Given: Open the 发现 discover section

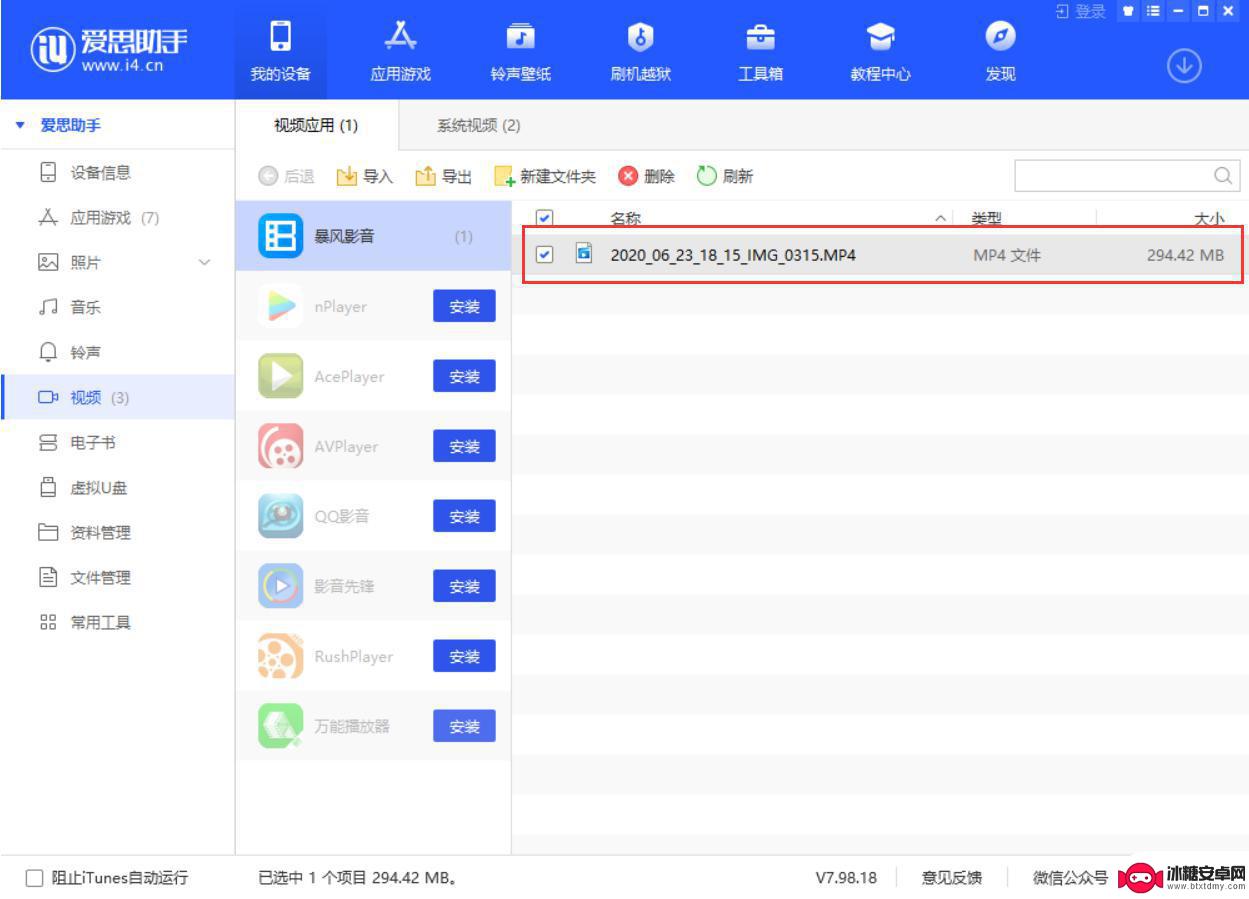Looking at the screenshot, I should pos(1000,51).
